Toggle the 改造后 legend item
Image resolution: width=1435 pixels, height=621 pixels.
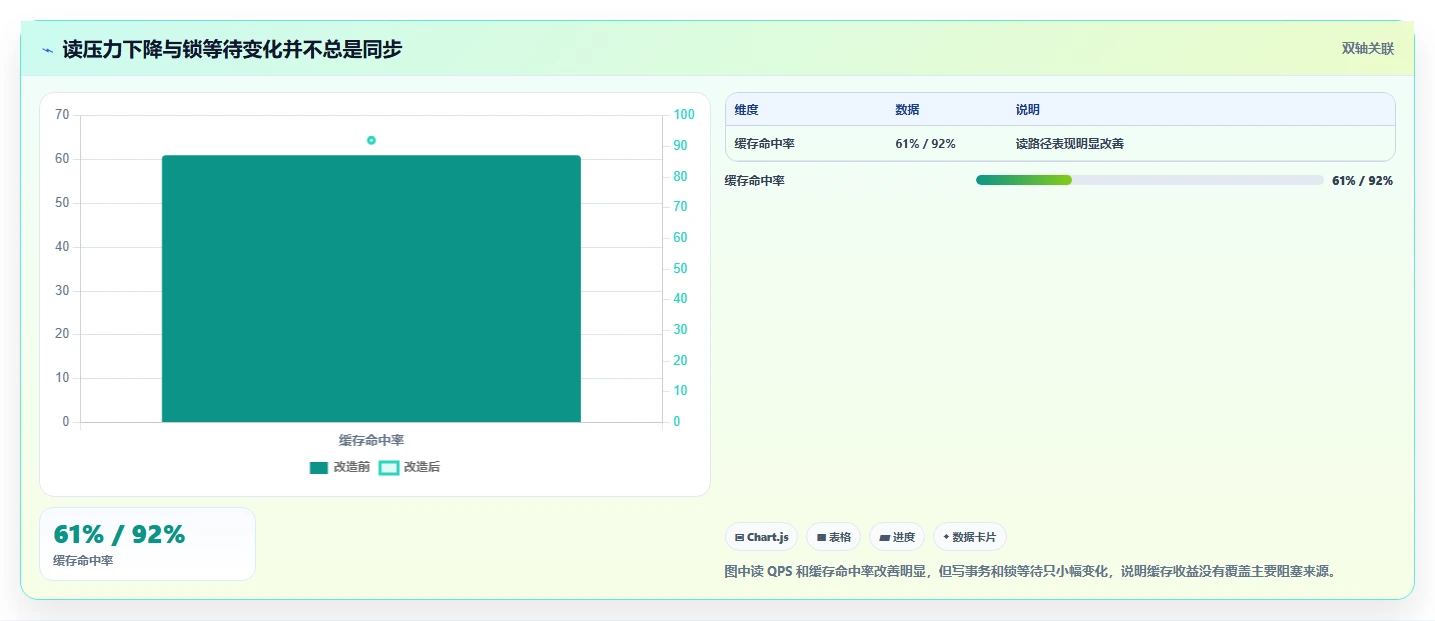[x=410, y=467]
